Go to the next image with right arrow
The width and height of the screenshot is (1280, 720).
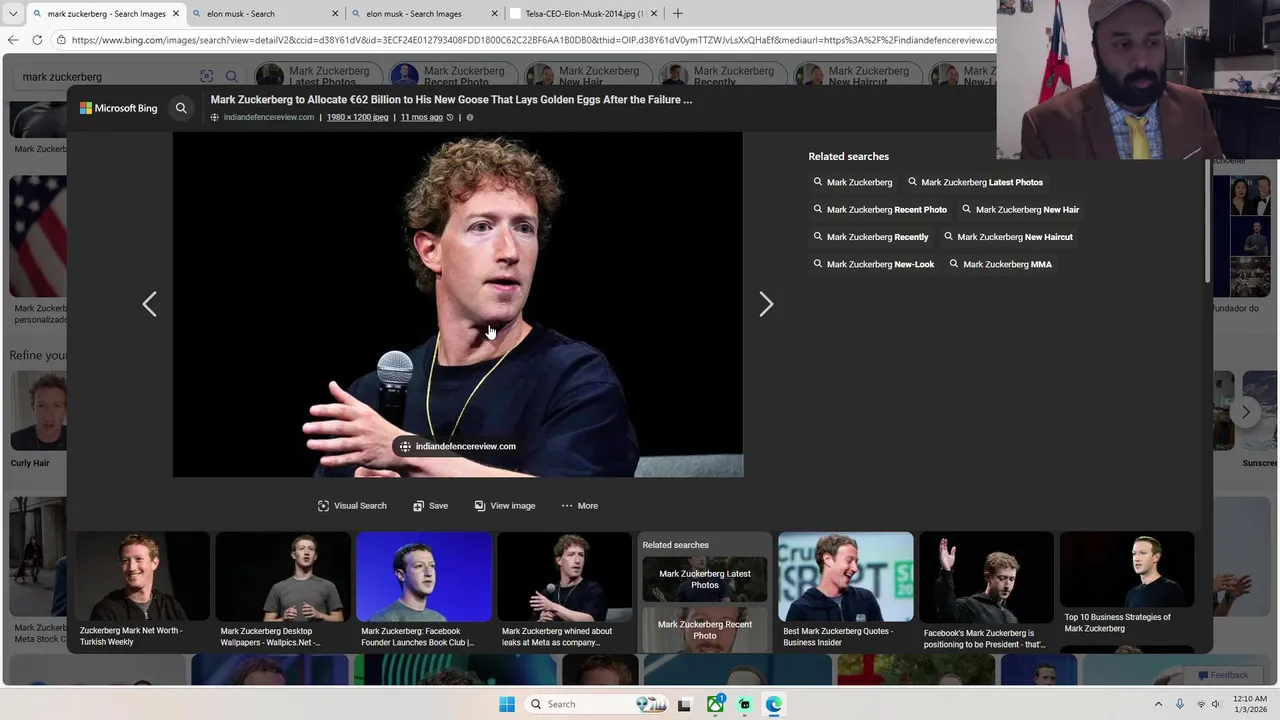pos(766,304)
